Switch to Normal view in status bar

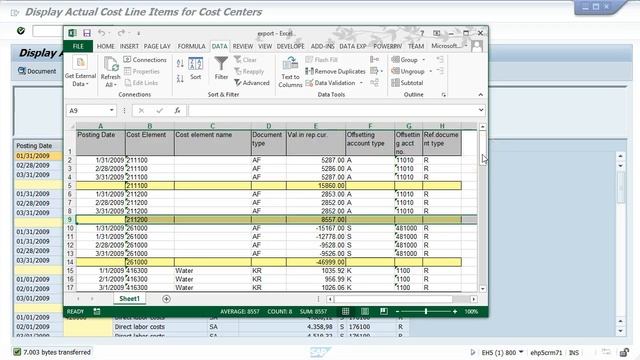tap(345, 311)
